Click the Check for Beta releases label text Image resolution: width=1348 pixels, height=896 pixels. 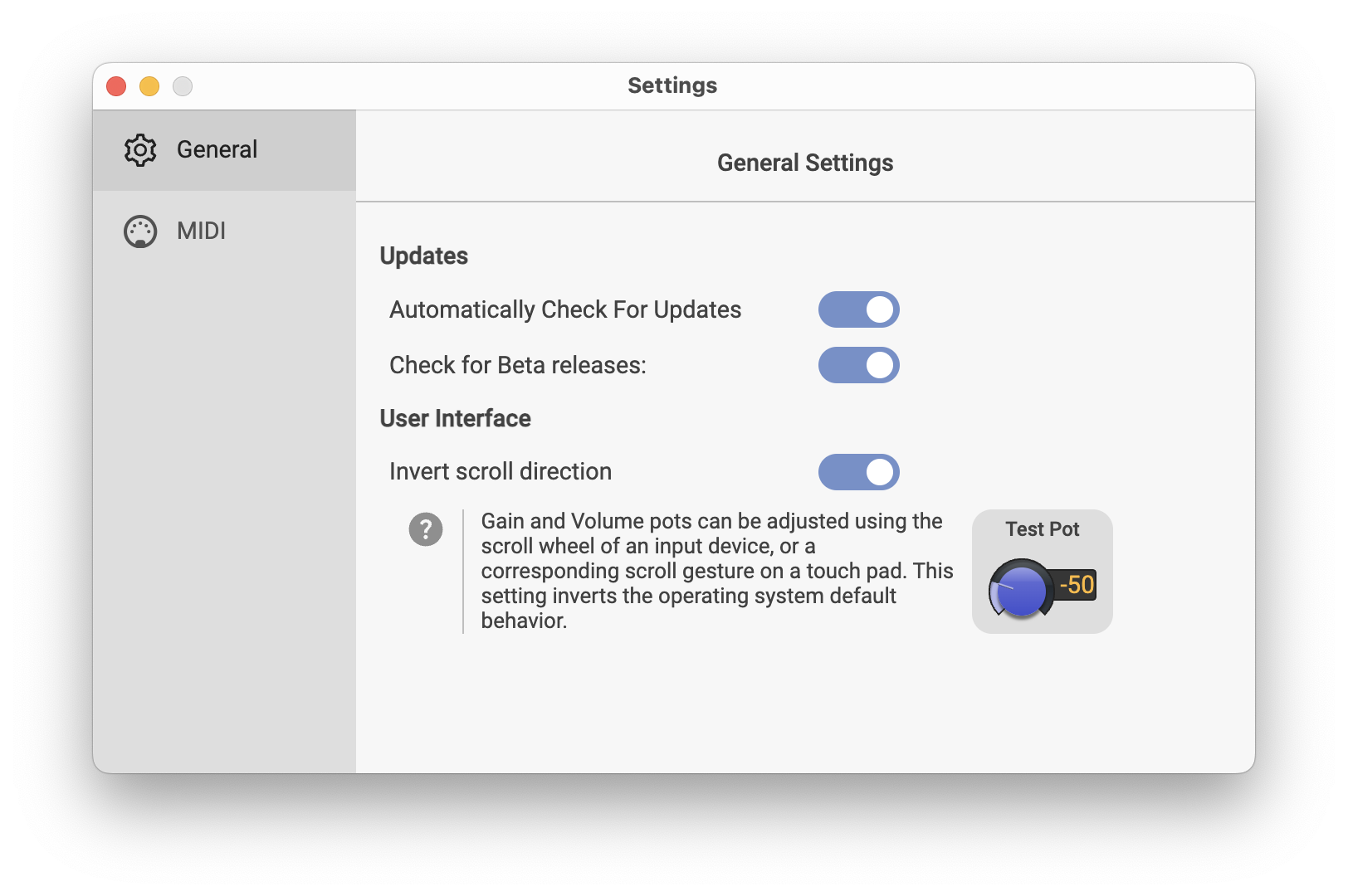tap(517, 366)
